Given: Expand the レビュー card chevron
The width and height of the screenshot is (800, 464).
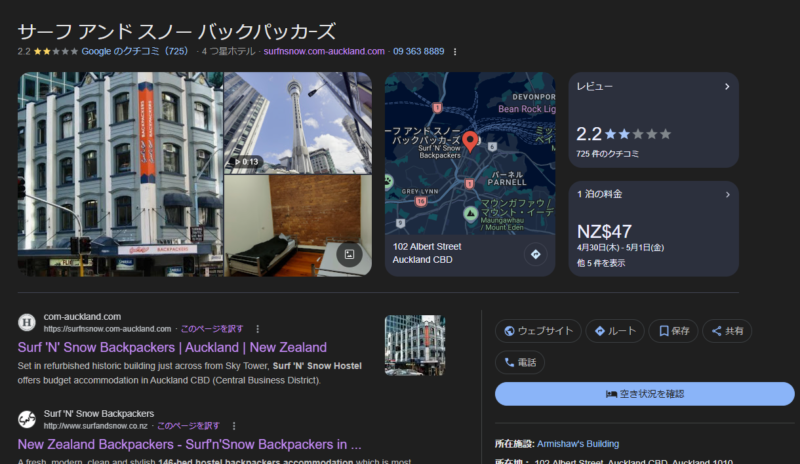Looking at the screenshot, I should tap(727, 87).
